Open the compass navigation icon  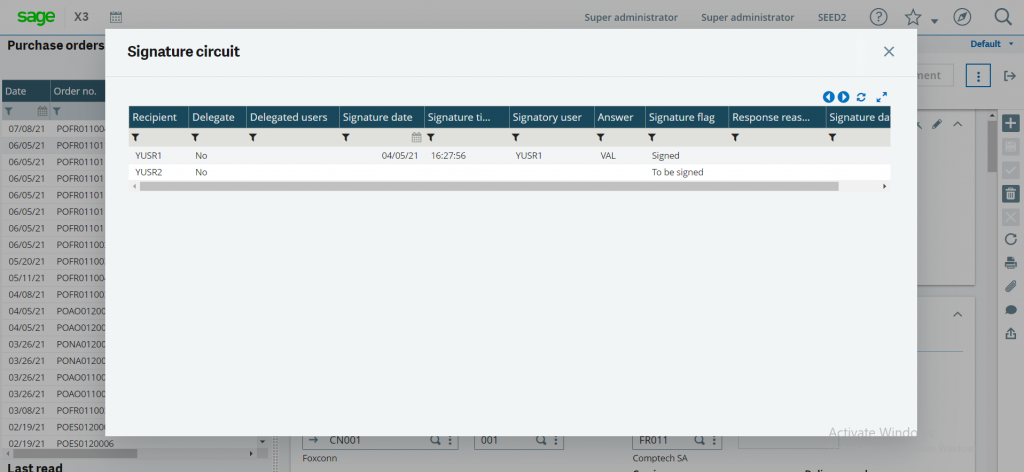coord(962,17)
